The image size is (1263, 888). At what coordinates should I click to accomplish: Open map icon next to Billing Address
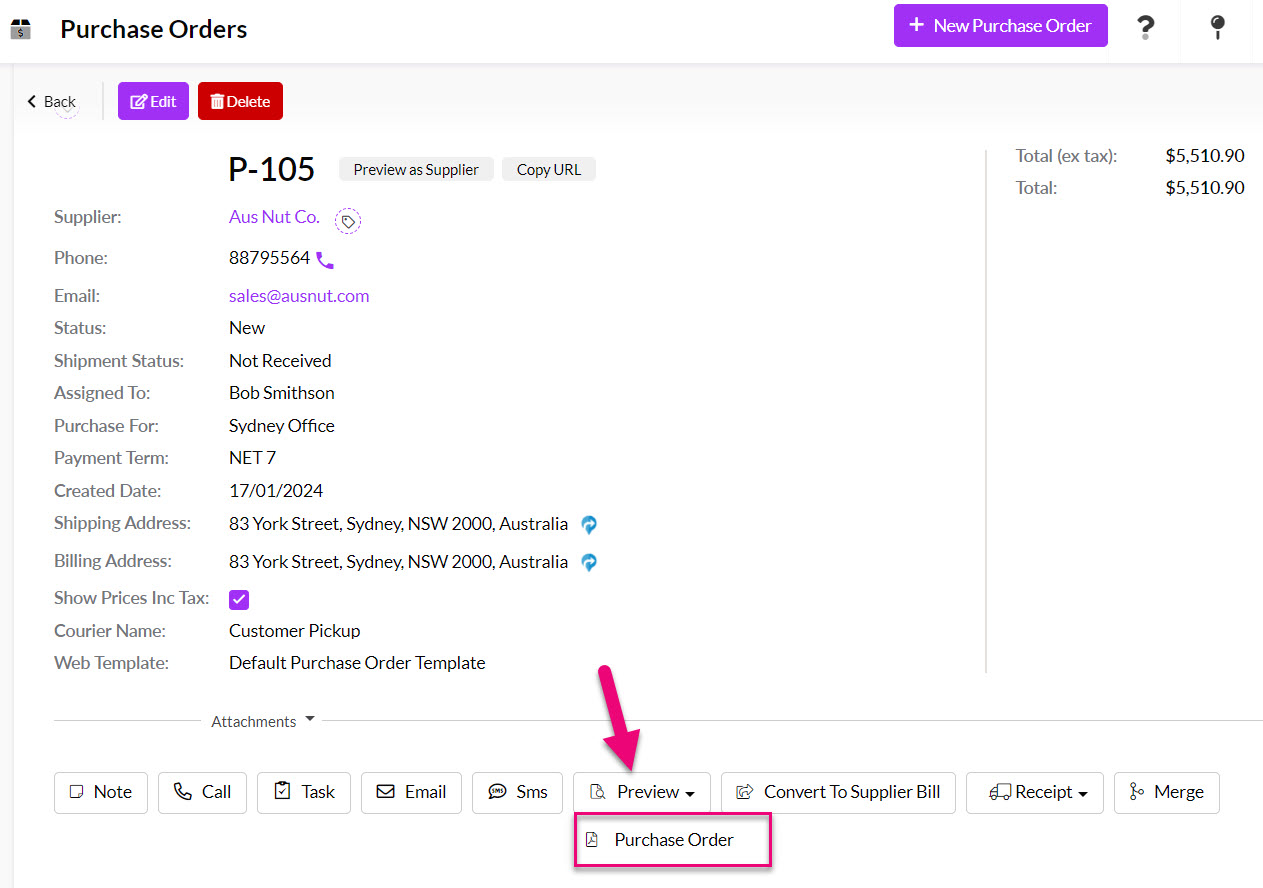590,562
